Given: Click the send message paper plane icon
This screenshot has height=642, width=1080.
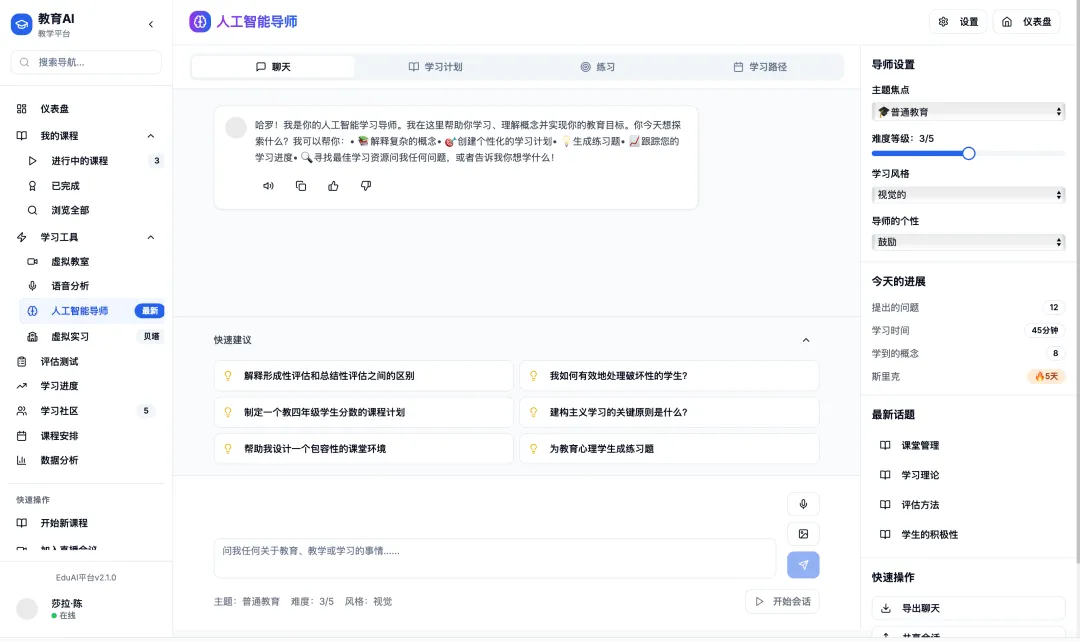Looking at the screenshot, I should (803, 566).
